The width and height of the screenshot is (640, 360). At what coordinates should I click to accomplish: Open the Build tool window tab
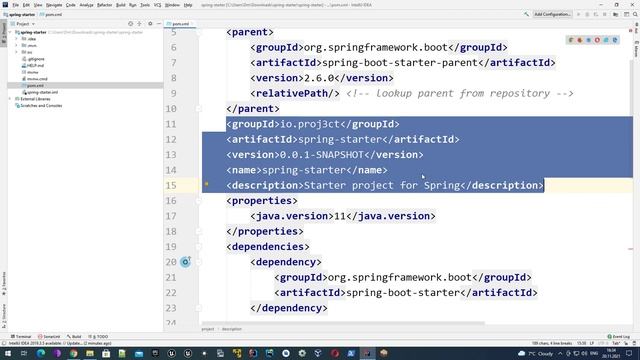click(x=74, y=336)
